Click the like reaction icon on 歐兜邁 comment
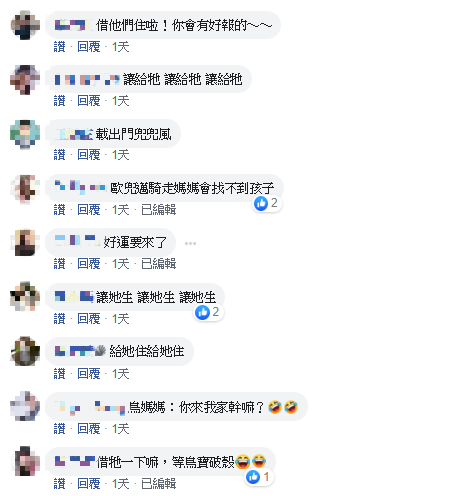450x496 pixels. pyautogui.click(x=261, y=203)
